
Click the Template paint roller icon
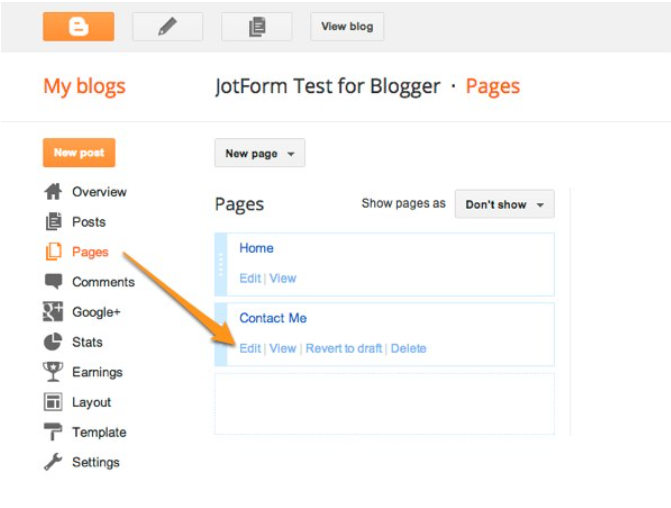pos(53,431)
